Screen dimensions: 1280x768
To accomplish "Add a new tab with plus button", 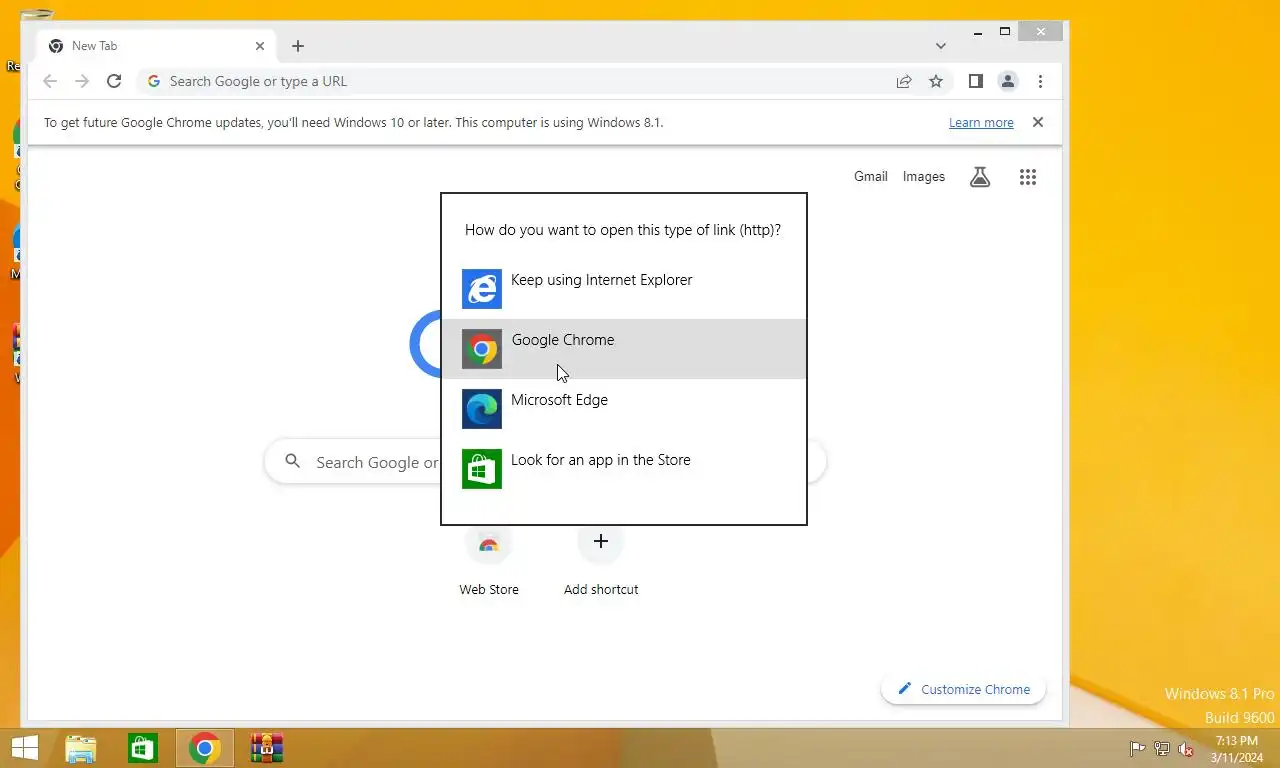I will click(x=298, y=46).
